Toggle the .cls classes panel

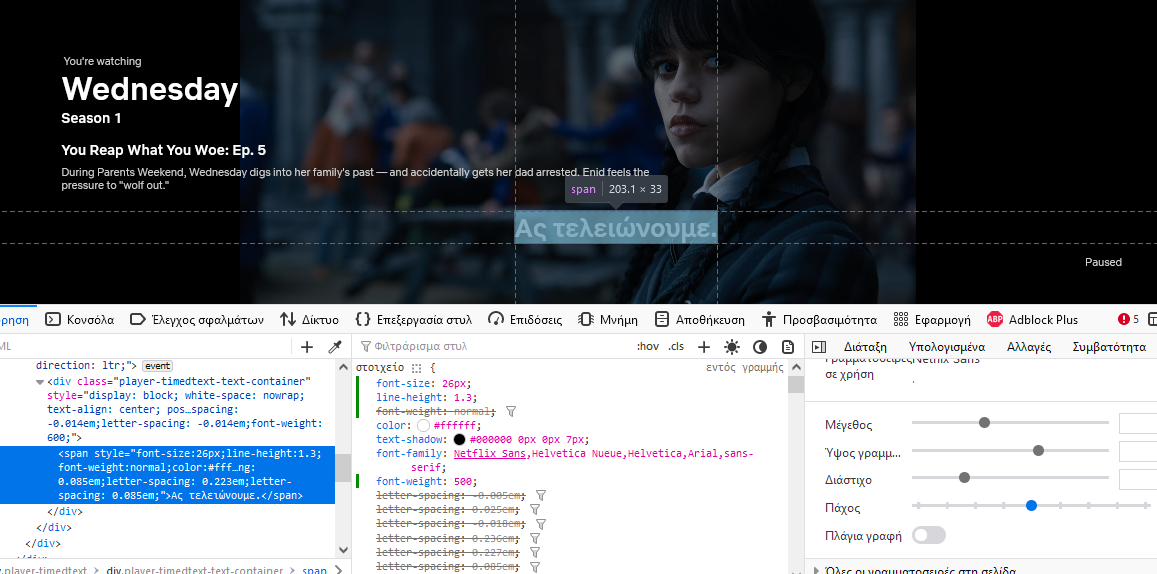coord(676,347)
